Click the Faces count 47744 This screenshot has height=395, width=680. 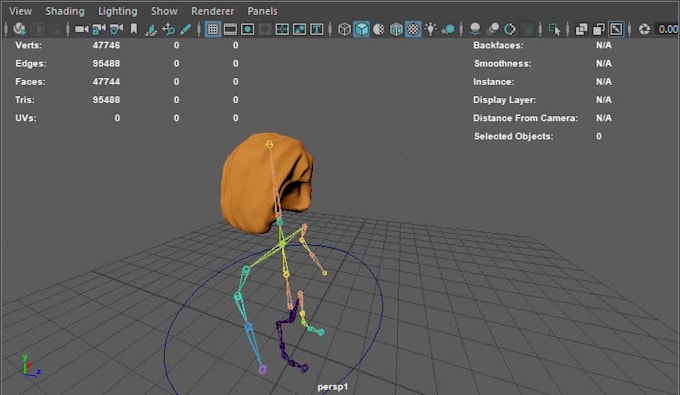point(106,82)
